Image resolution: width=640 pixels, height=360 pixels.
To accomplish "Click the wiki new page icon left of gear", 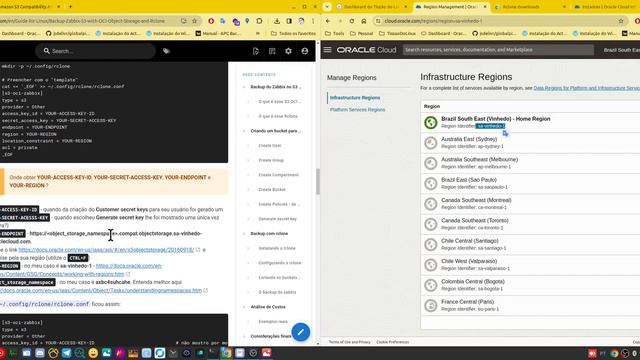I will [x=272, y=51].
